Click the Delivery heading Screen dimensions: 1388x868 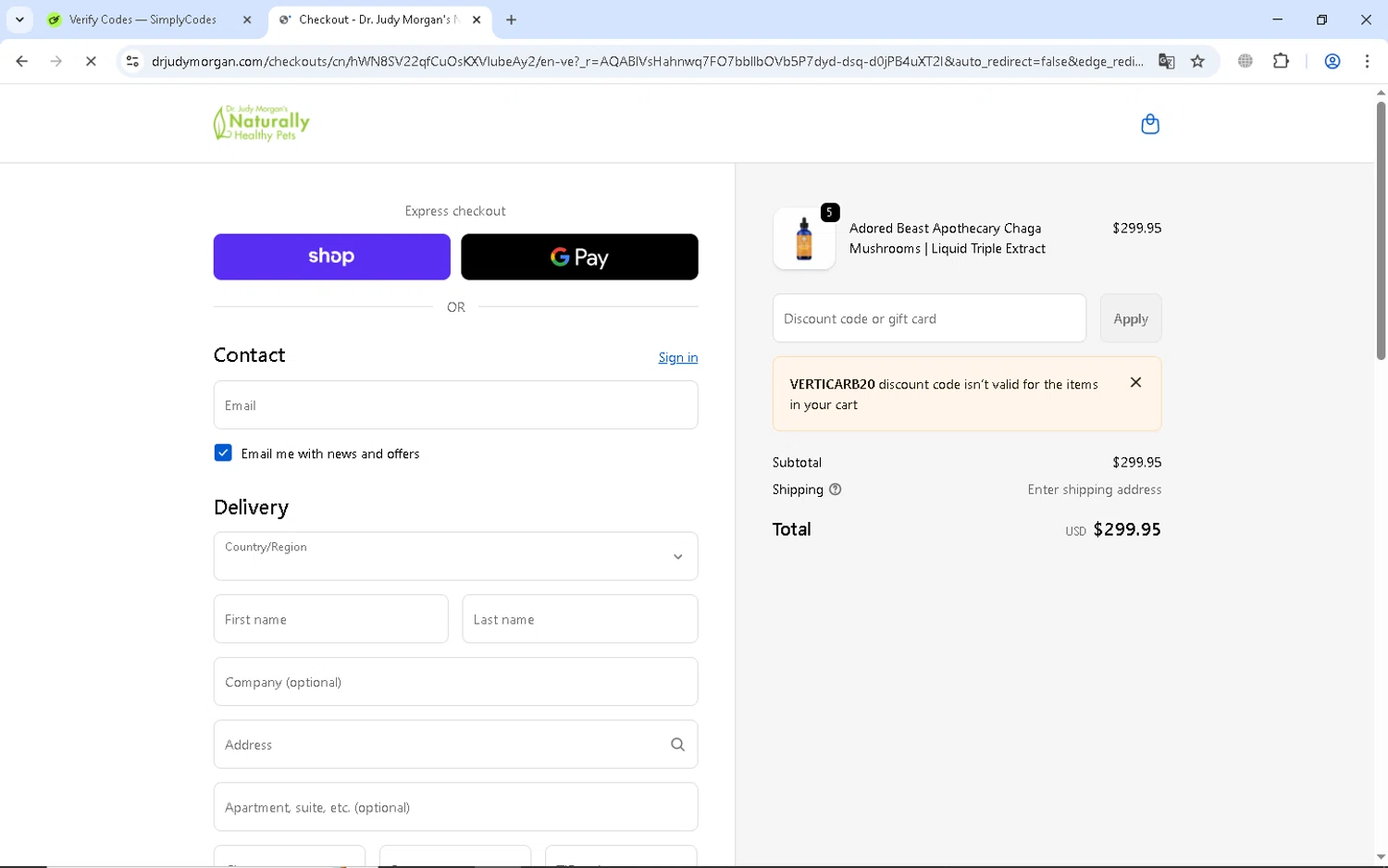(x=251, y=507)
